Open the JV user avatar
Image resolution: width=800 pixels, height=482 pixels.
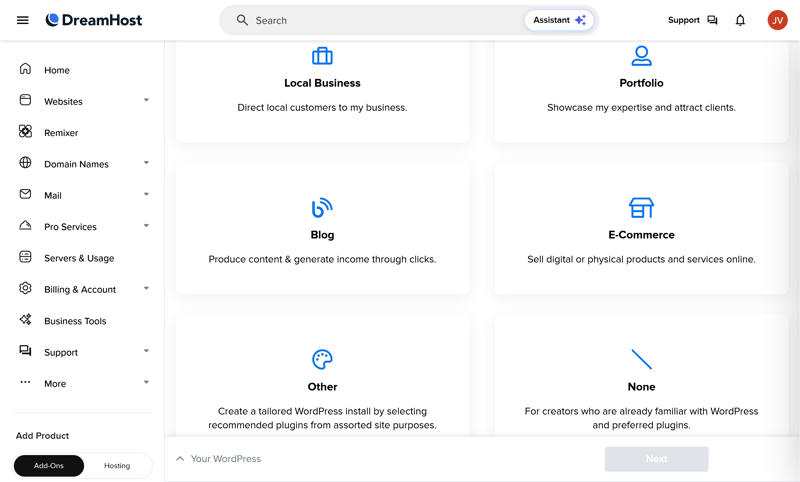(778, 20)
